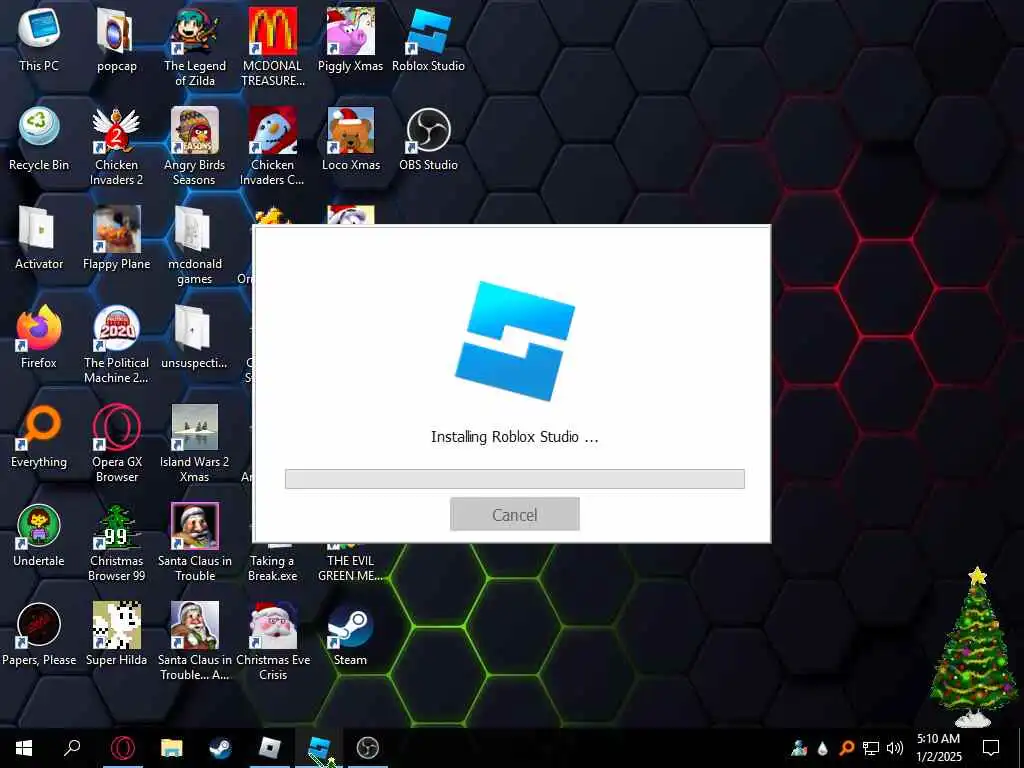This screenshot has width=1024, height=768.
Task: Click the installation progress bar
Action: [515, 479]
